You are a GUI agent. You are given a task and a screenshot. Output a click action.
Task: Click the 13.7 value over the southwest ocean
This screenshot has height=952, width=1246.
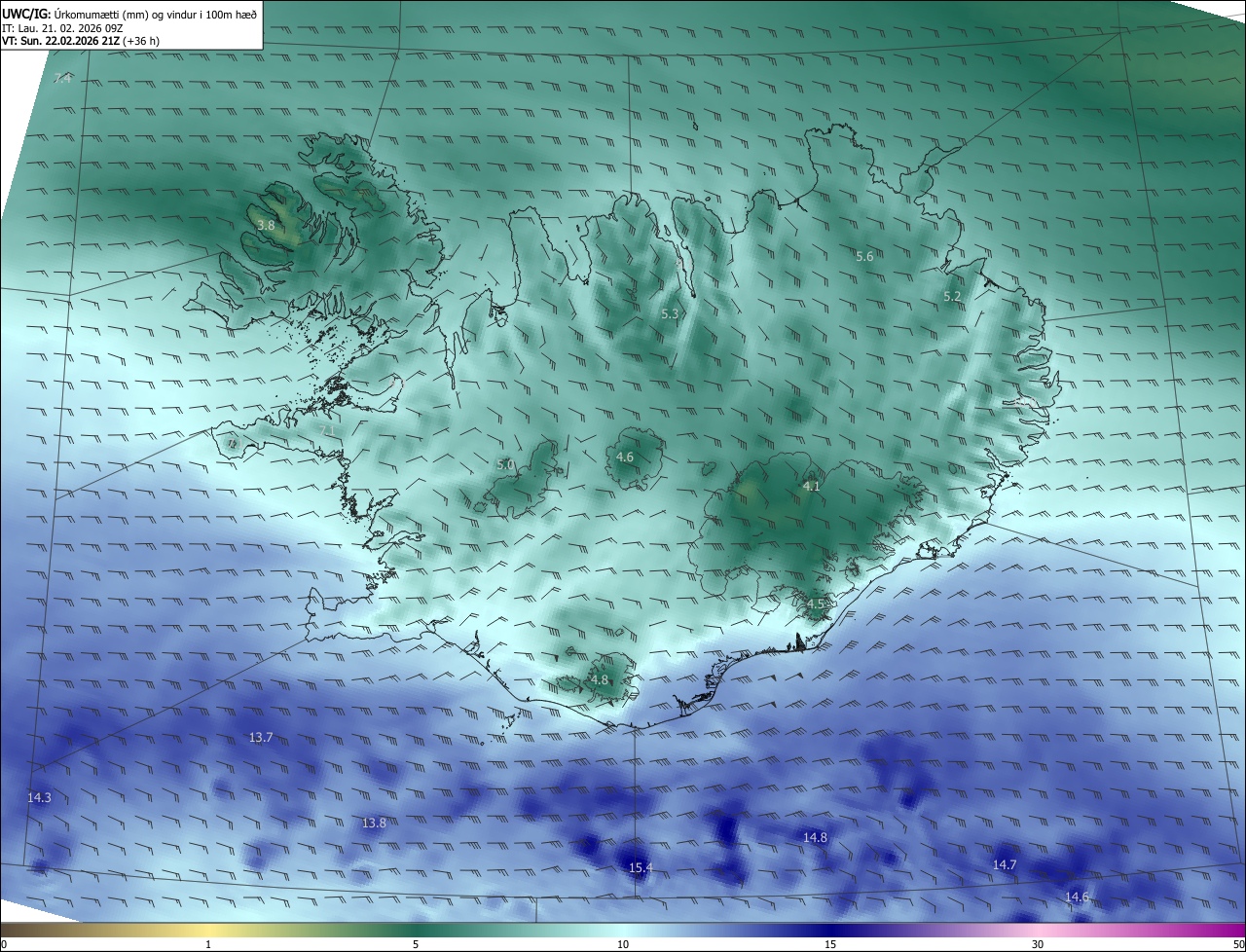tap(261, 737)
